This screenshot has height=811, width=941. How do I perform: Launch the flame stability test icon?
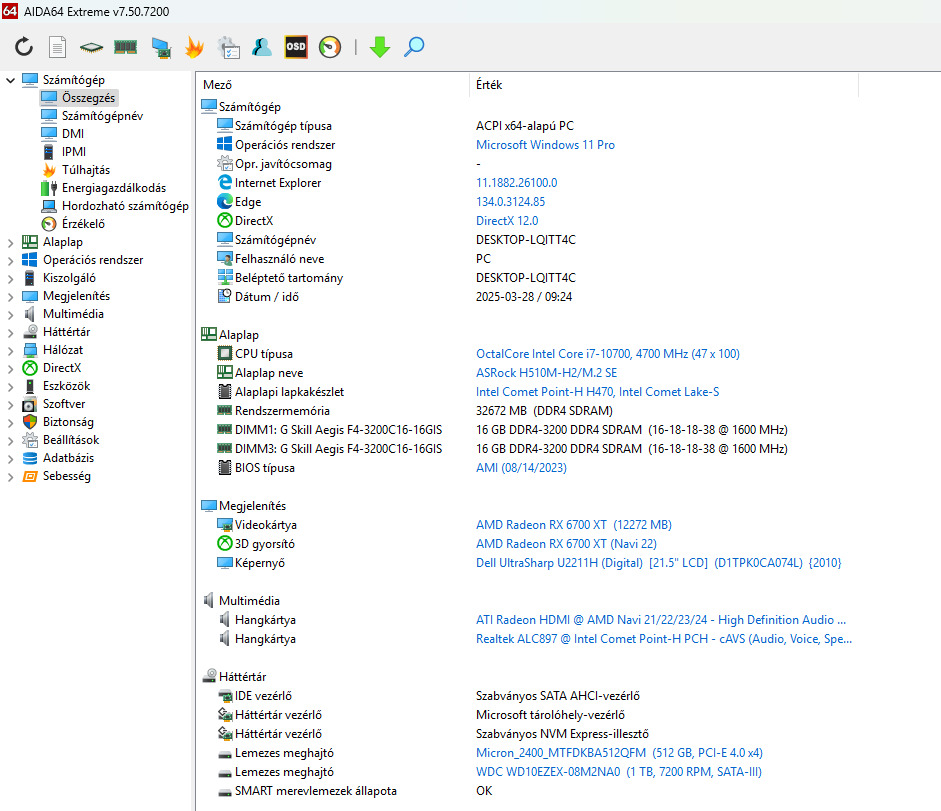click(x=194, y=47)
